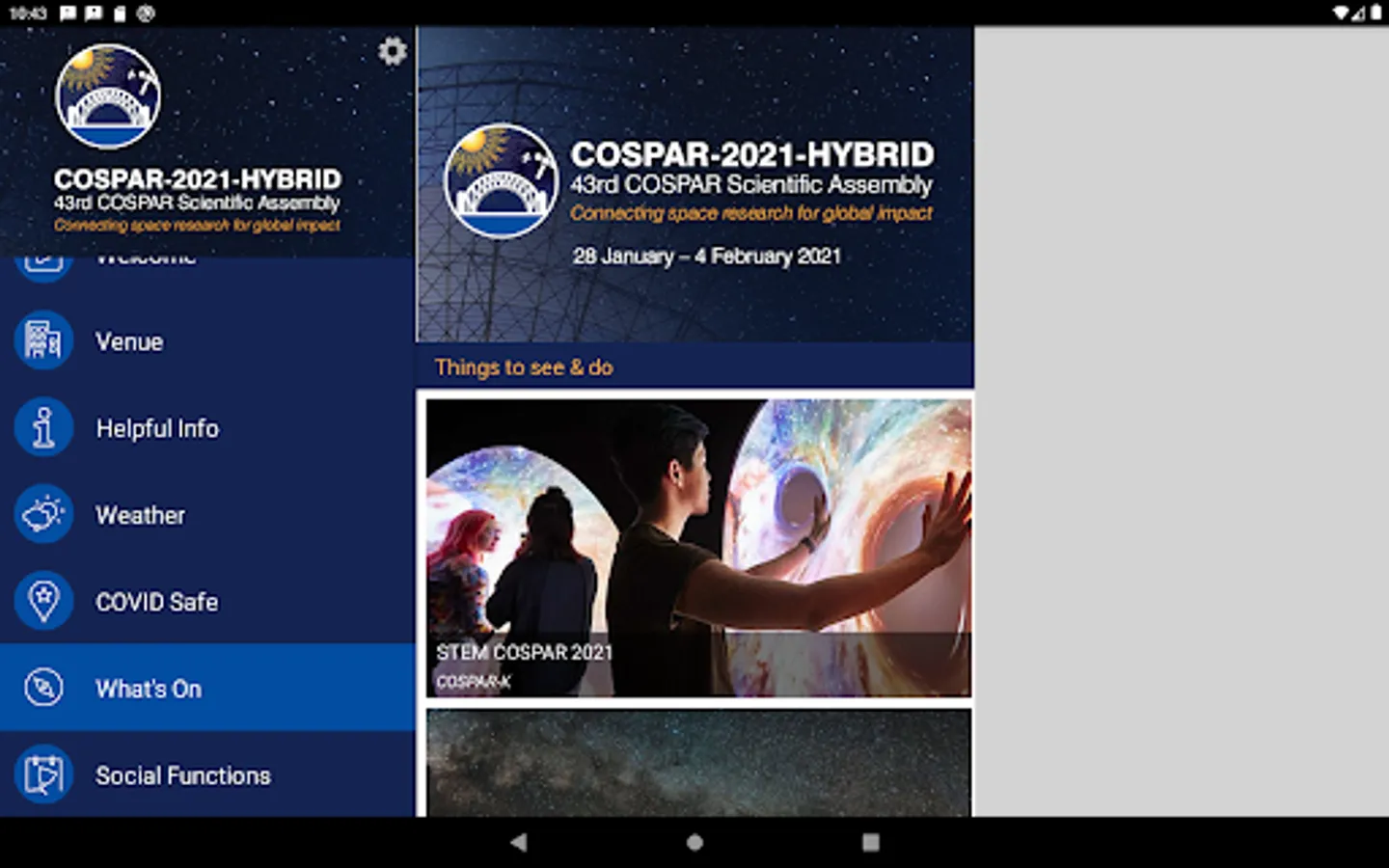Tap the 'Things to see & do' heading
Screen dimensions: 1389x868
pyautogui.click(x=524, y=367)
